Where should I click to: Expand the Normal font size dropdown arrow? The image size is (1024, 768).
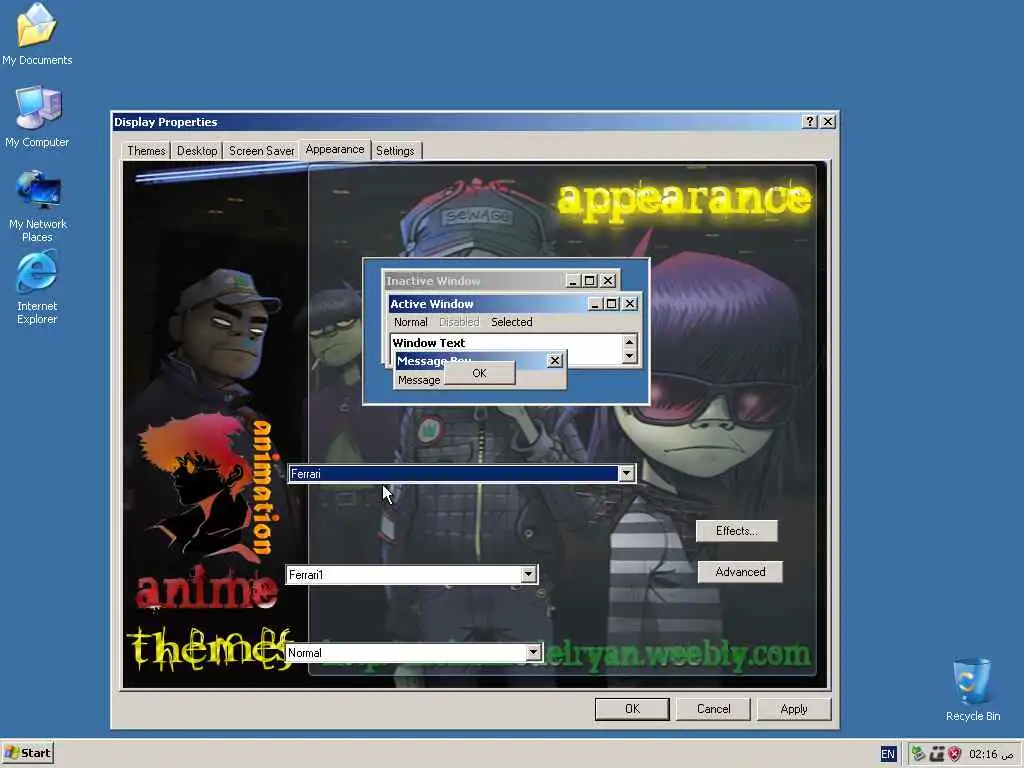[533, 652]
